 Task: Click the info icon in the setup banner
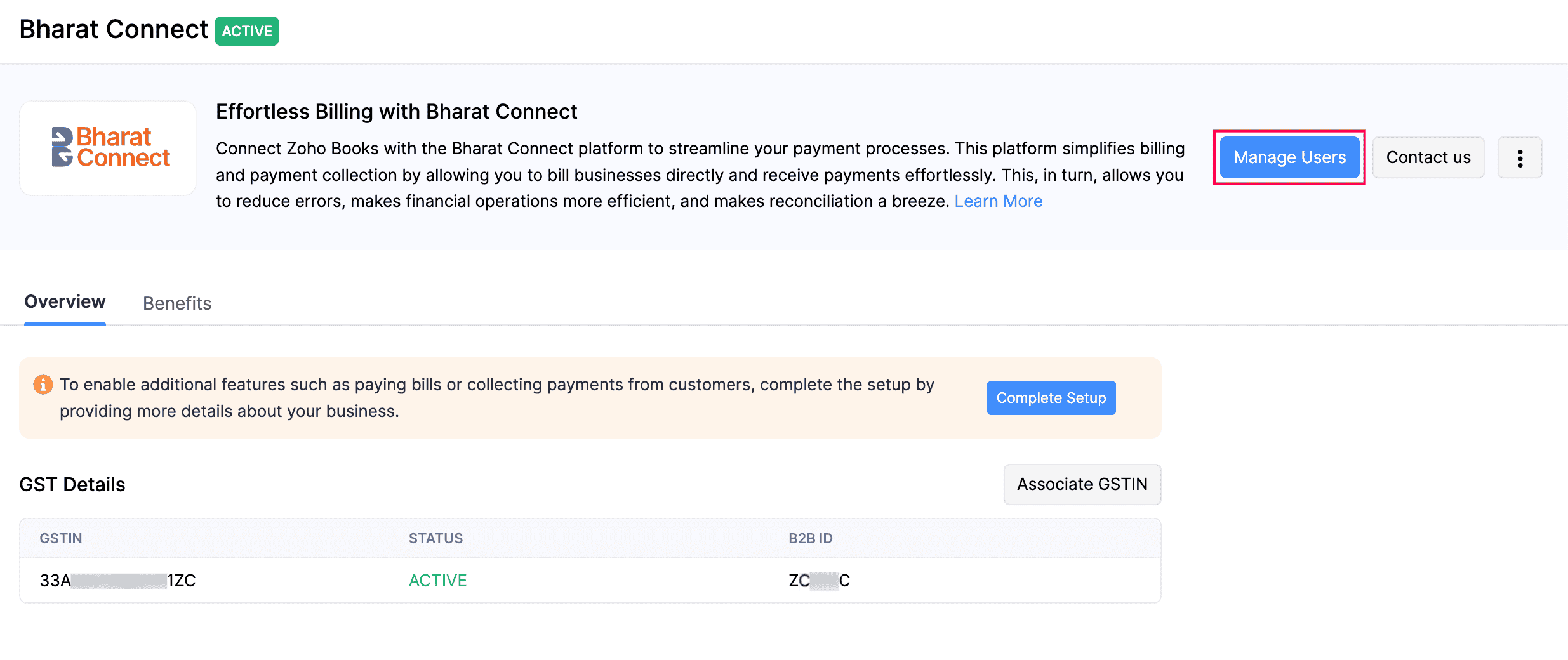pos(43,384)
